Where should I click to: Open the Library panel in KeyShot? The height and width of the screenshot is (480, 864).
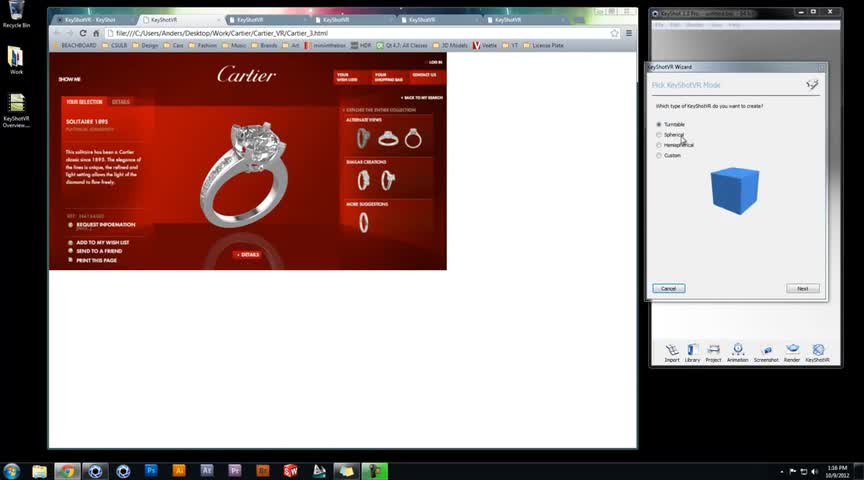point(693,353)
